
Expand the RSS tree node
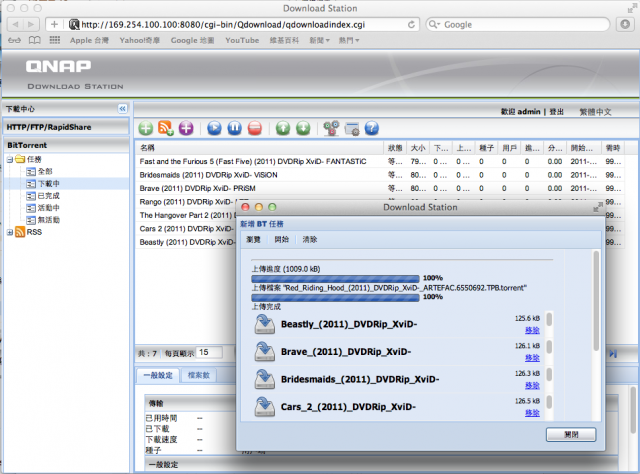tap(10, 232)
